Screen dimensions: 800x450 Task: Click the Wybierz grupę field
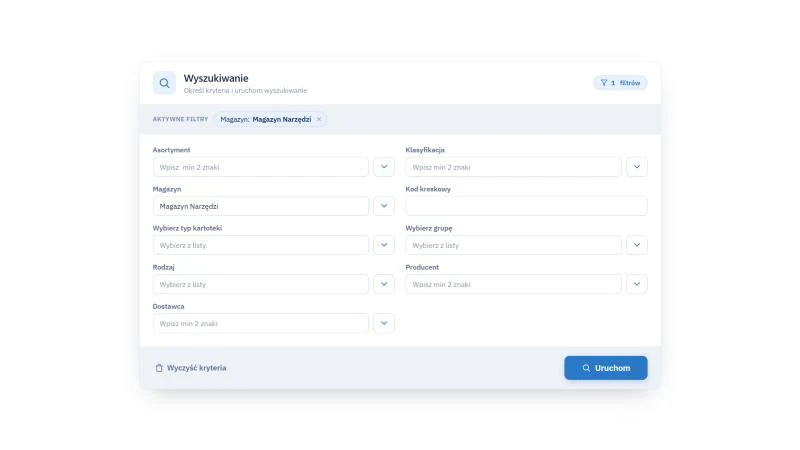click(x=513, y=245)
